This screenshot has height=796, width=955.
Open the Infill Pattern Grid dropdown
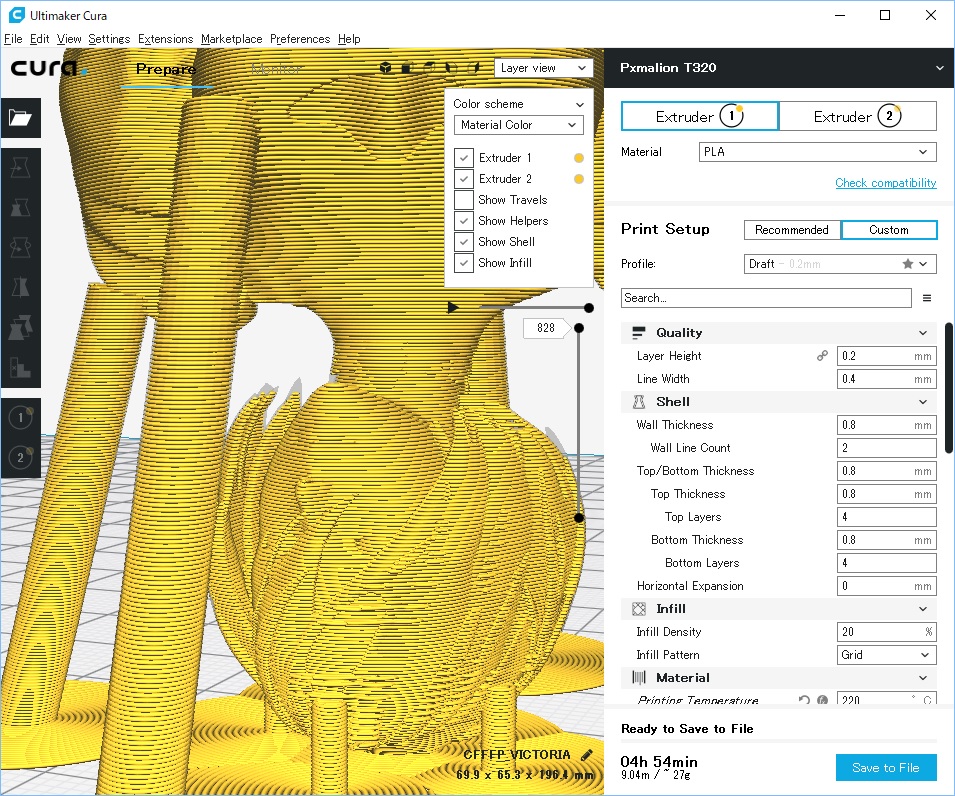tap(887, 655)
